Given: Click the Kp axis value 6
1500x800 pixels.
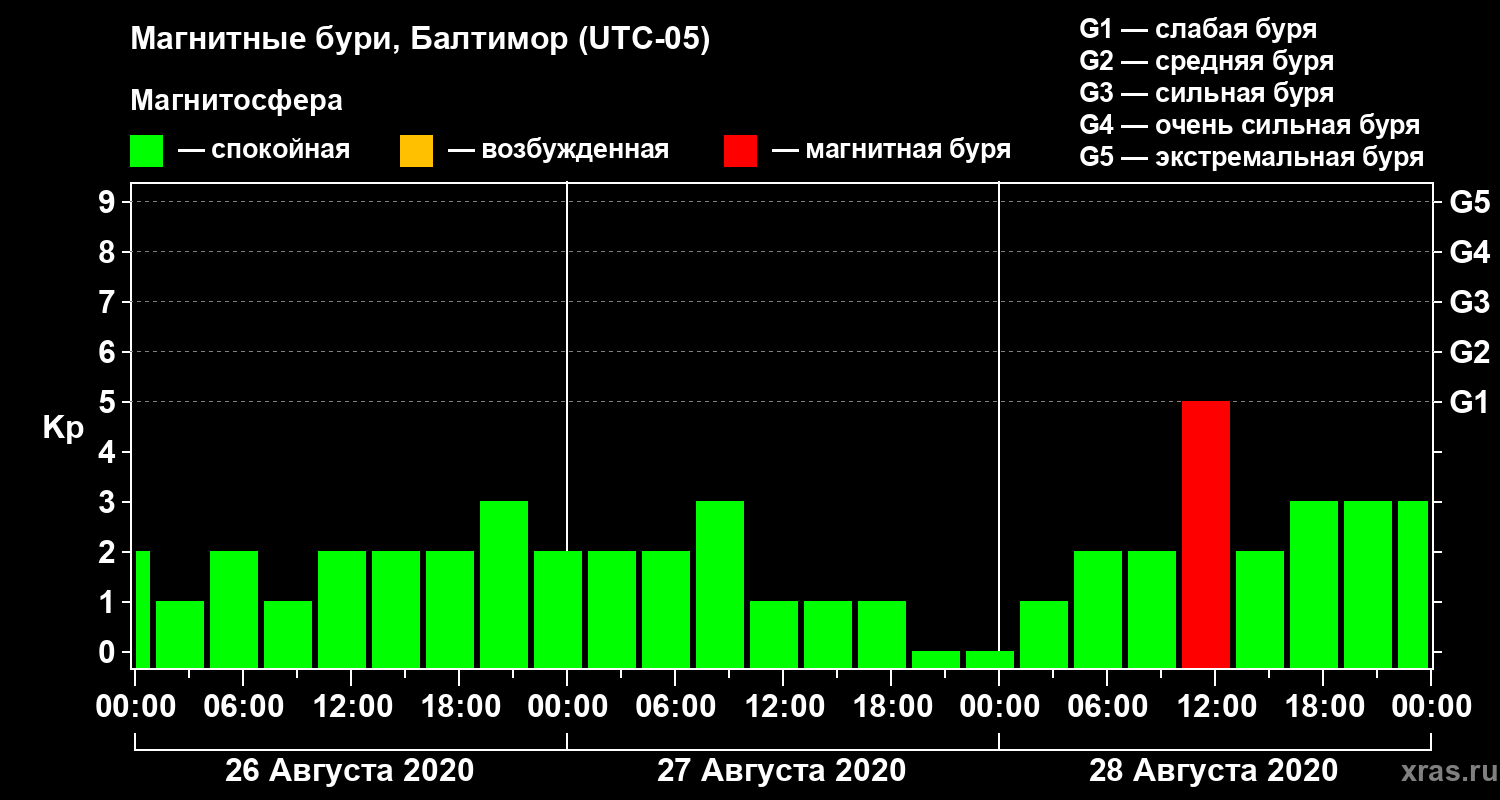Looking at the screenshot, I should tap(108, 352).
